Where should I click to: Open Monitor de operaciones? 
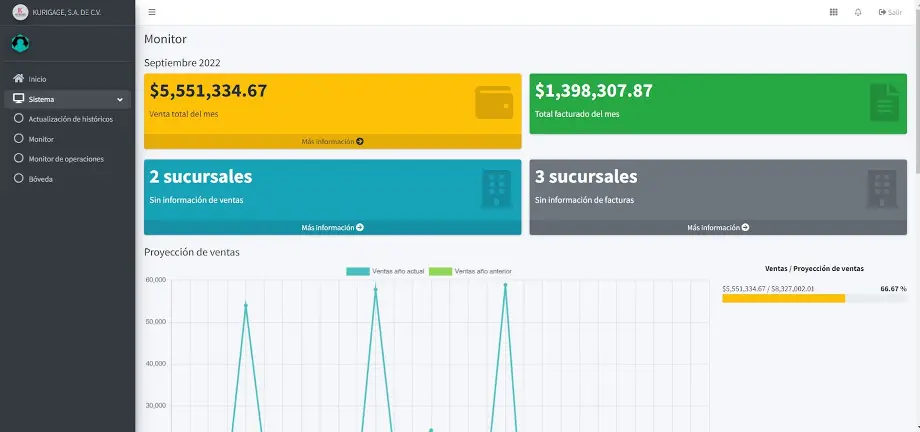(67, 159)
